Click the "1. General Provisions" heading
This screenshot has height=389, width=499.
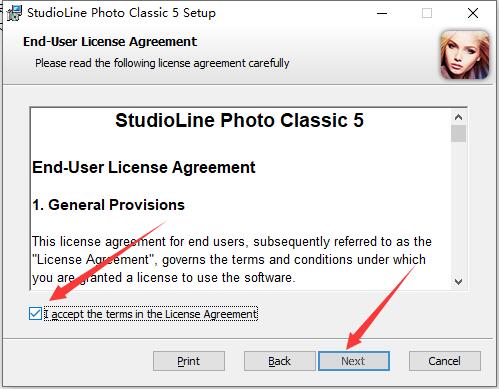pyautogui.click(x=108, y=205)
